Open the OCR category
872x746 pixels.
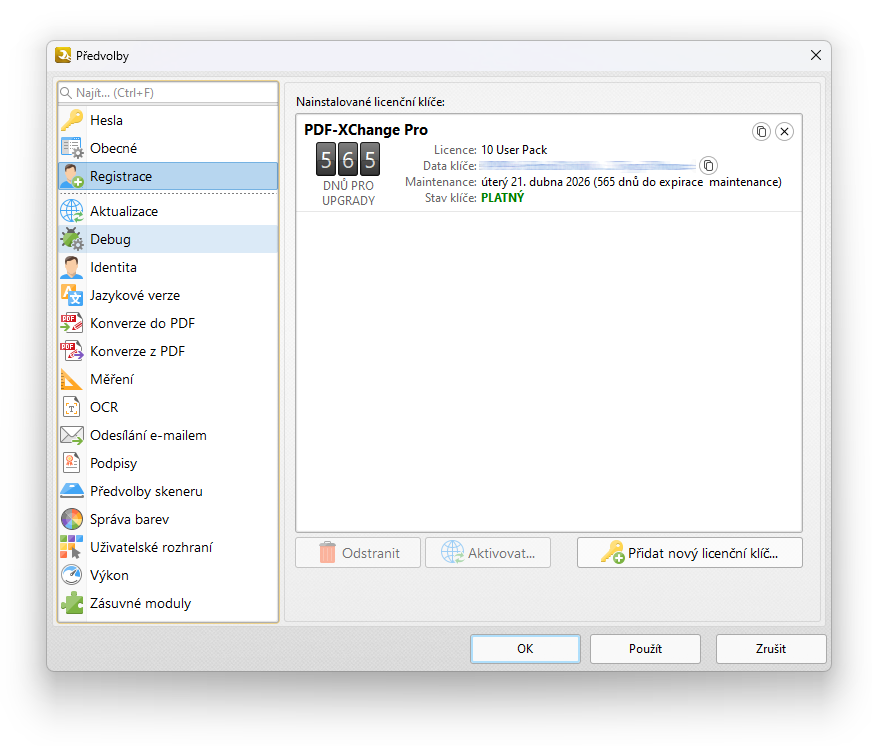(x=168, y=407)
